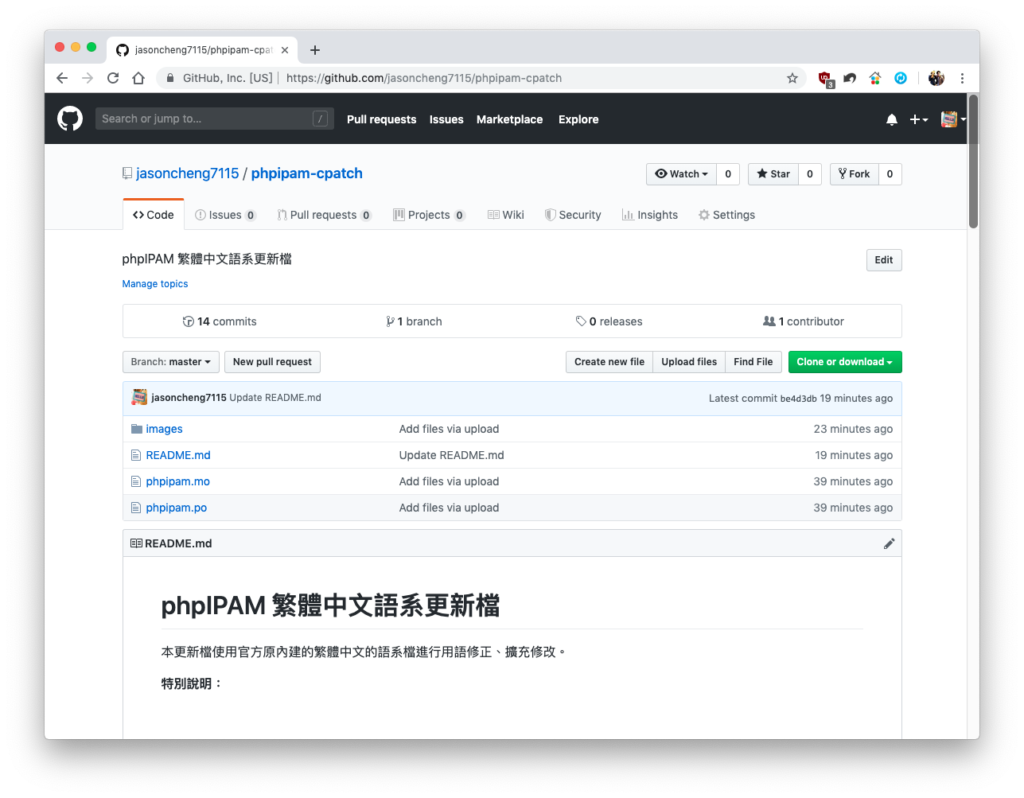Open the notifications bell

(891, 120)
